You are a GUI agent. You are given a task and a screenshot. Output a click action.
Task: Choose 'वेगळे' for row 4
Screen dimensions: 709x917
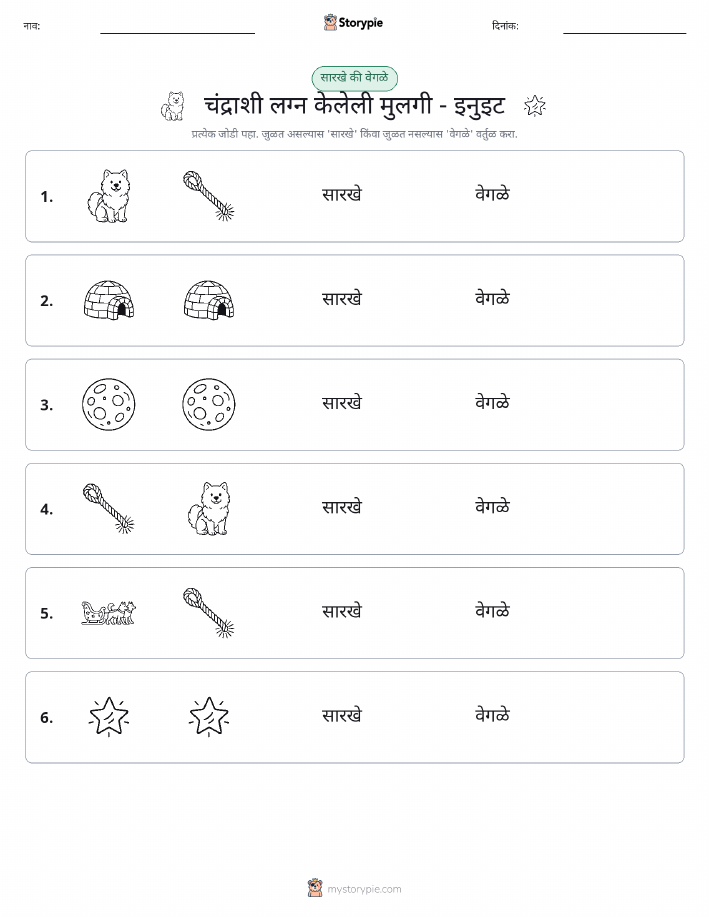[x=493, y=507]
